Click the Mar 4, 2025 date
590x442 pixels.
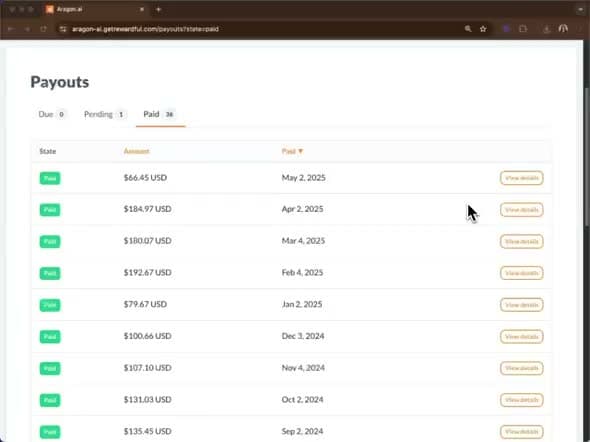click(303, 241)
